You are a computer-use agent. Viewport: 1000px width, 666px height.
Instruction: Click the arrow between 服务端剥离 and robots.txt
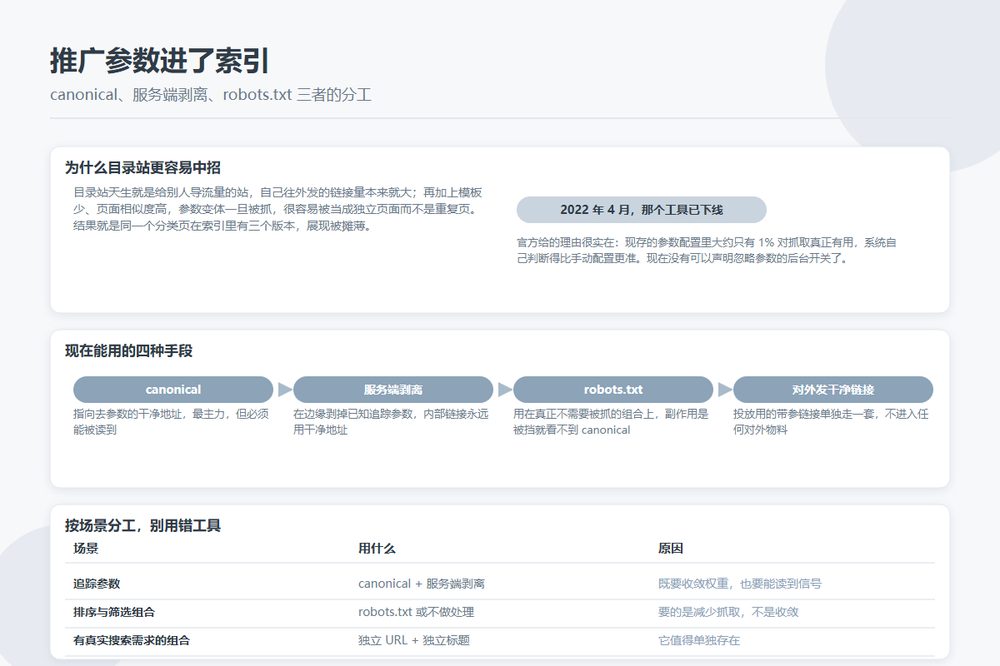point(504,389)
